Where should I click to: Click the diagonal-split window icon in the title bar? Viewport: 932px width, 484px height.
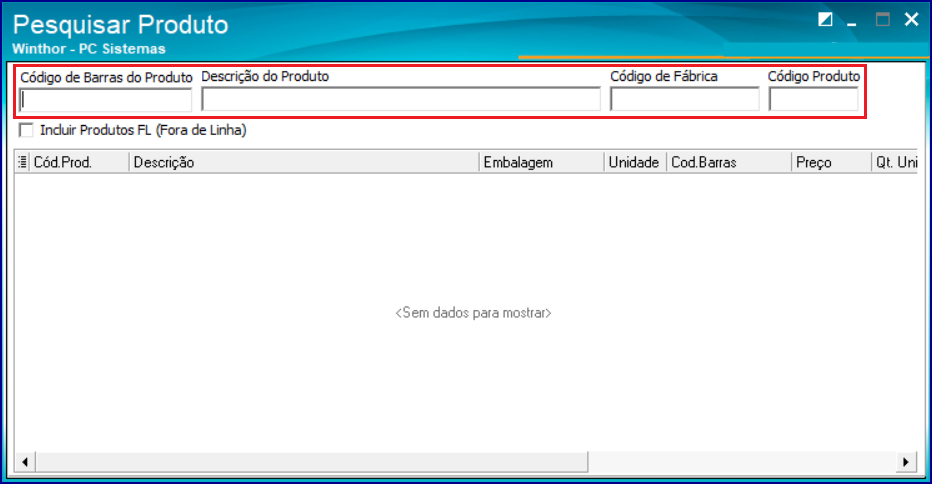(x=825, y=20)
